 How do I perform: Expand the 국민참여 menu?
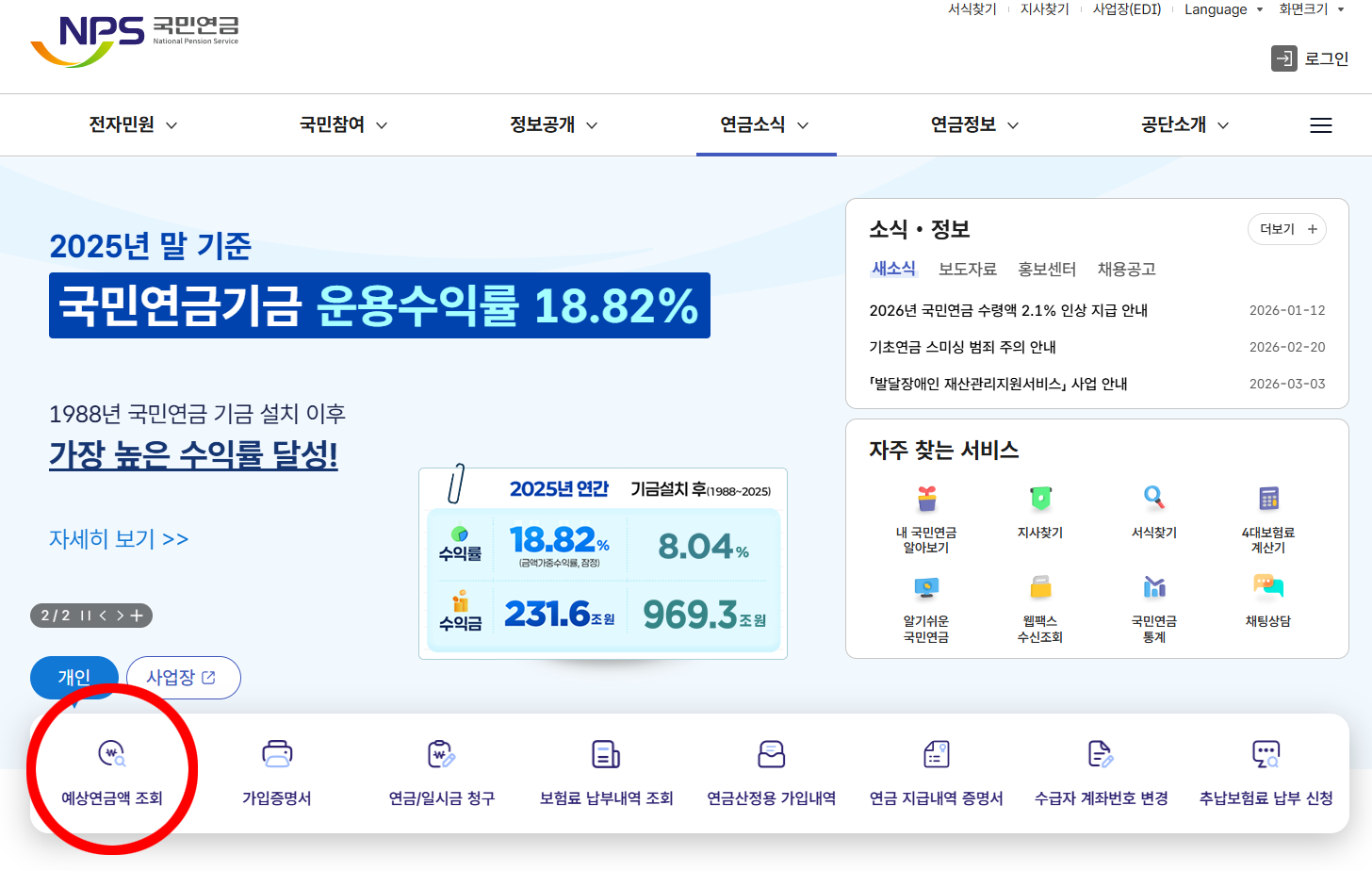click(343, 124)
